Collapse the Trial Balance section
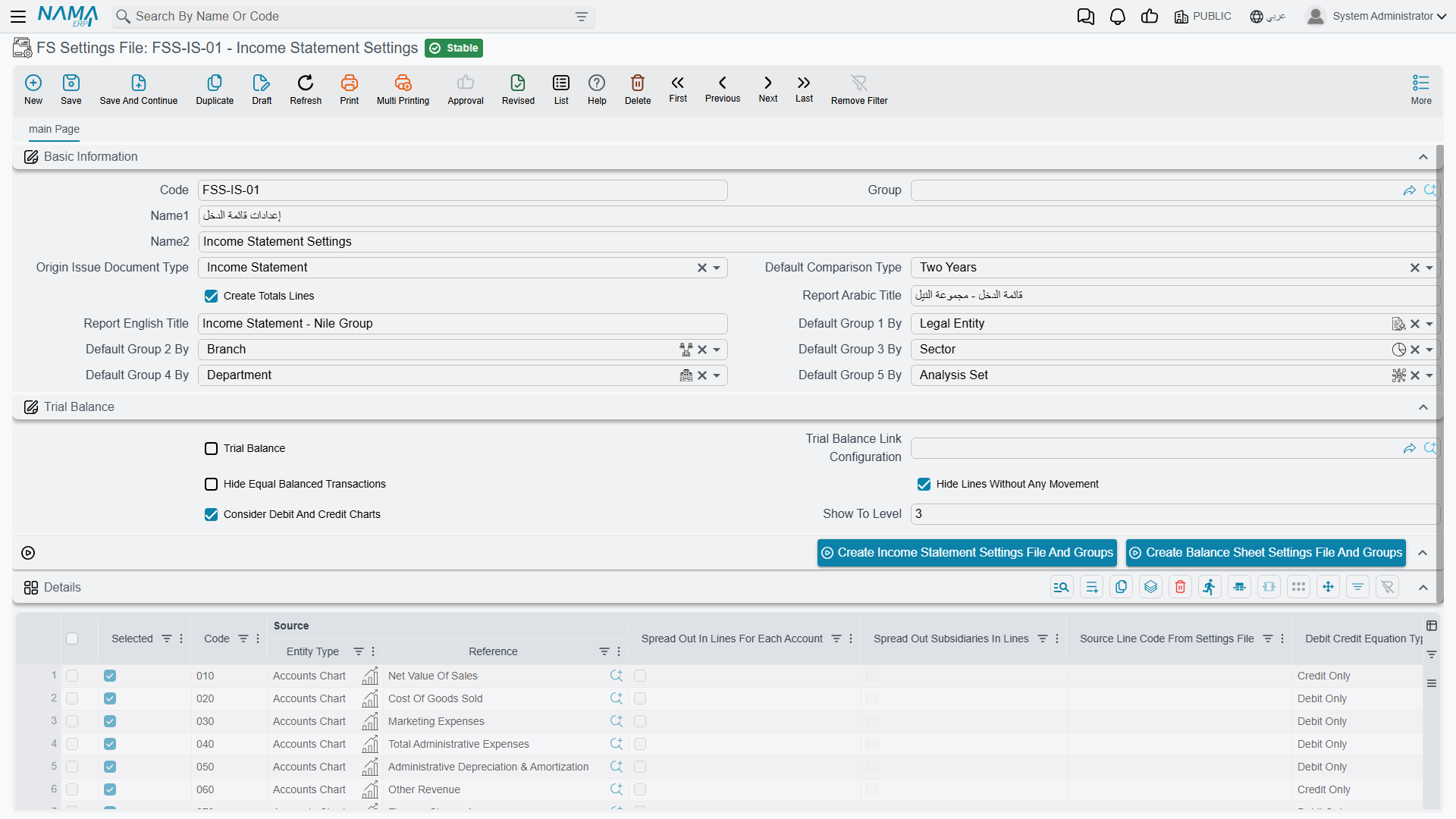 pyautogui.click(x=1423, y=407)
